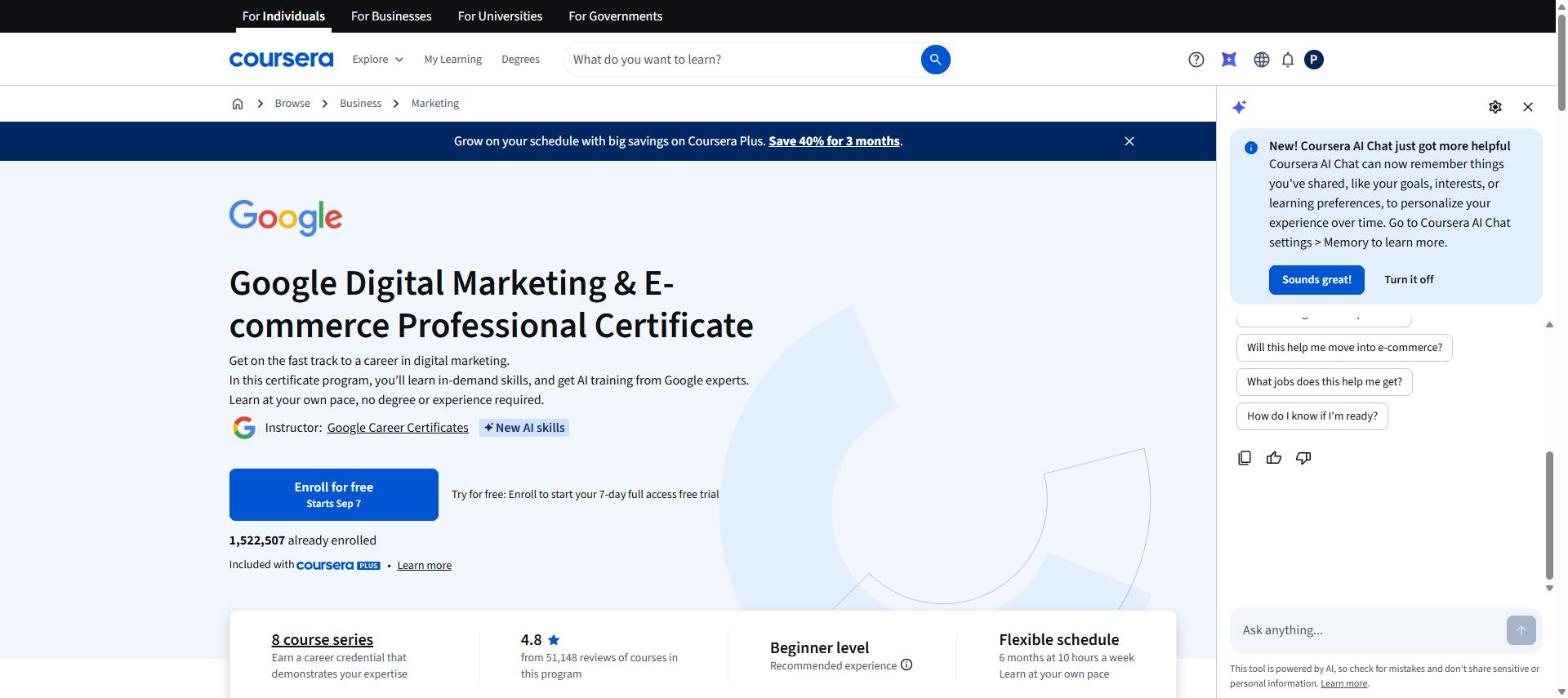Select 'How do I know if I'm ready?' suggestion
This screenshot has width=1568, height=698.
coord(1312,415)
